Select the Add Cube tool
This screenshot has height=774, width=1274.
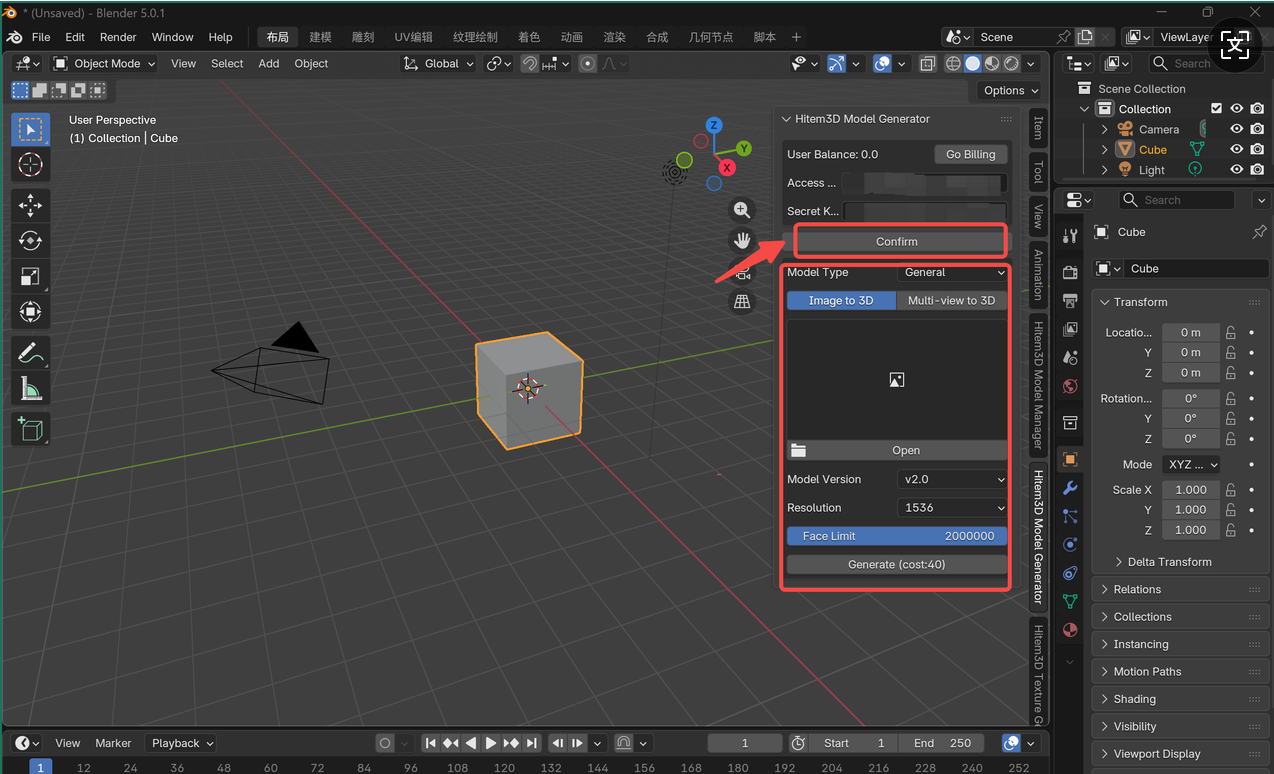(30, 429)
